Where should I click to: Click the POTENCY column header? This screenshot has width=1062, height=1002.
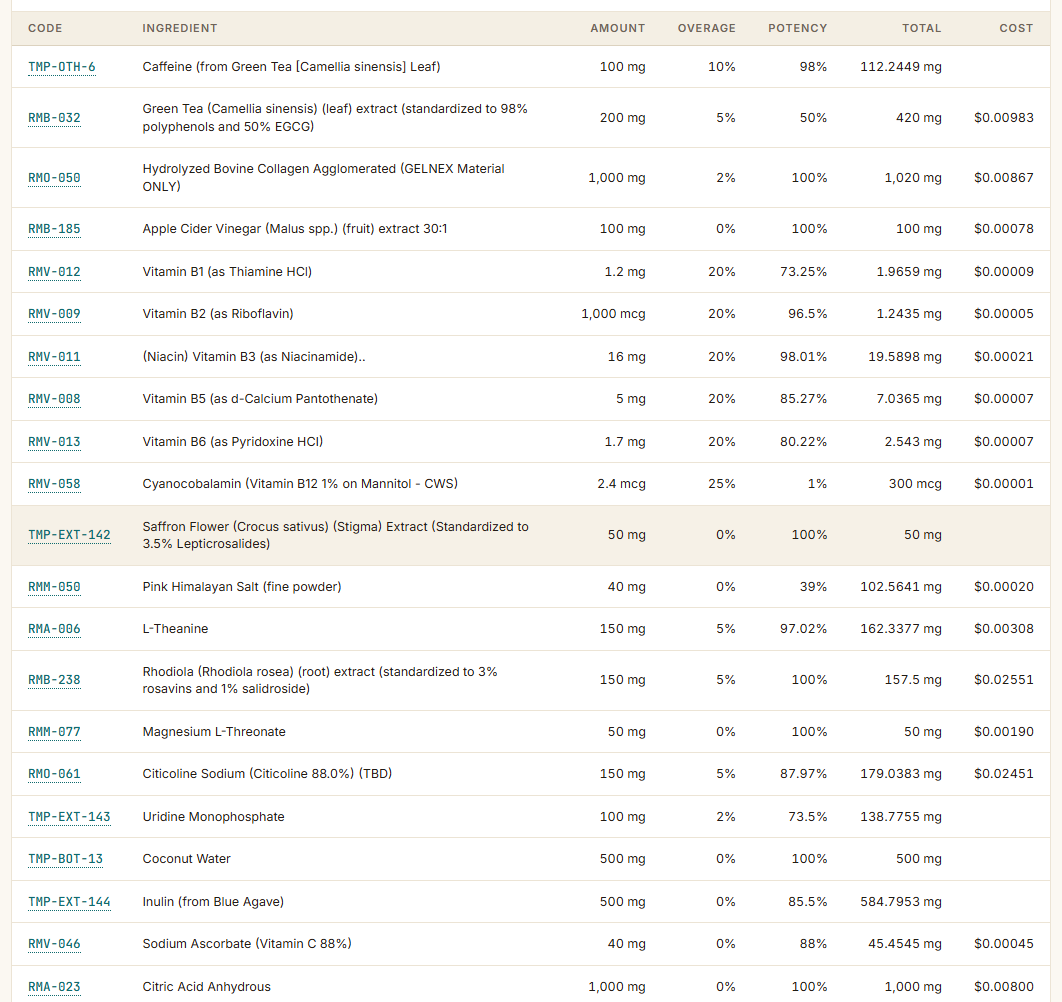click(797, 28)
